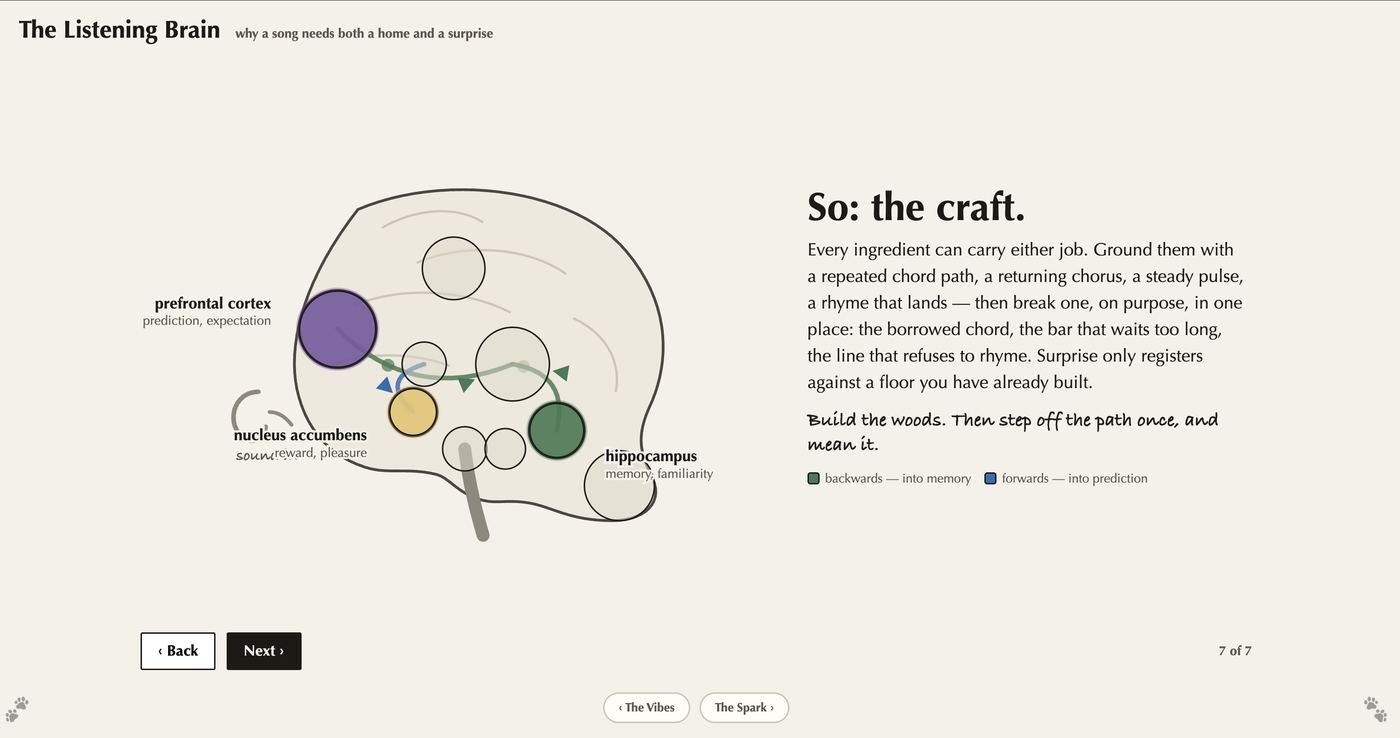Click the purple prefrontal cortex node
Viewport: 1400px width, 738px height.
338,329
